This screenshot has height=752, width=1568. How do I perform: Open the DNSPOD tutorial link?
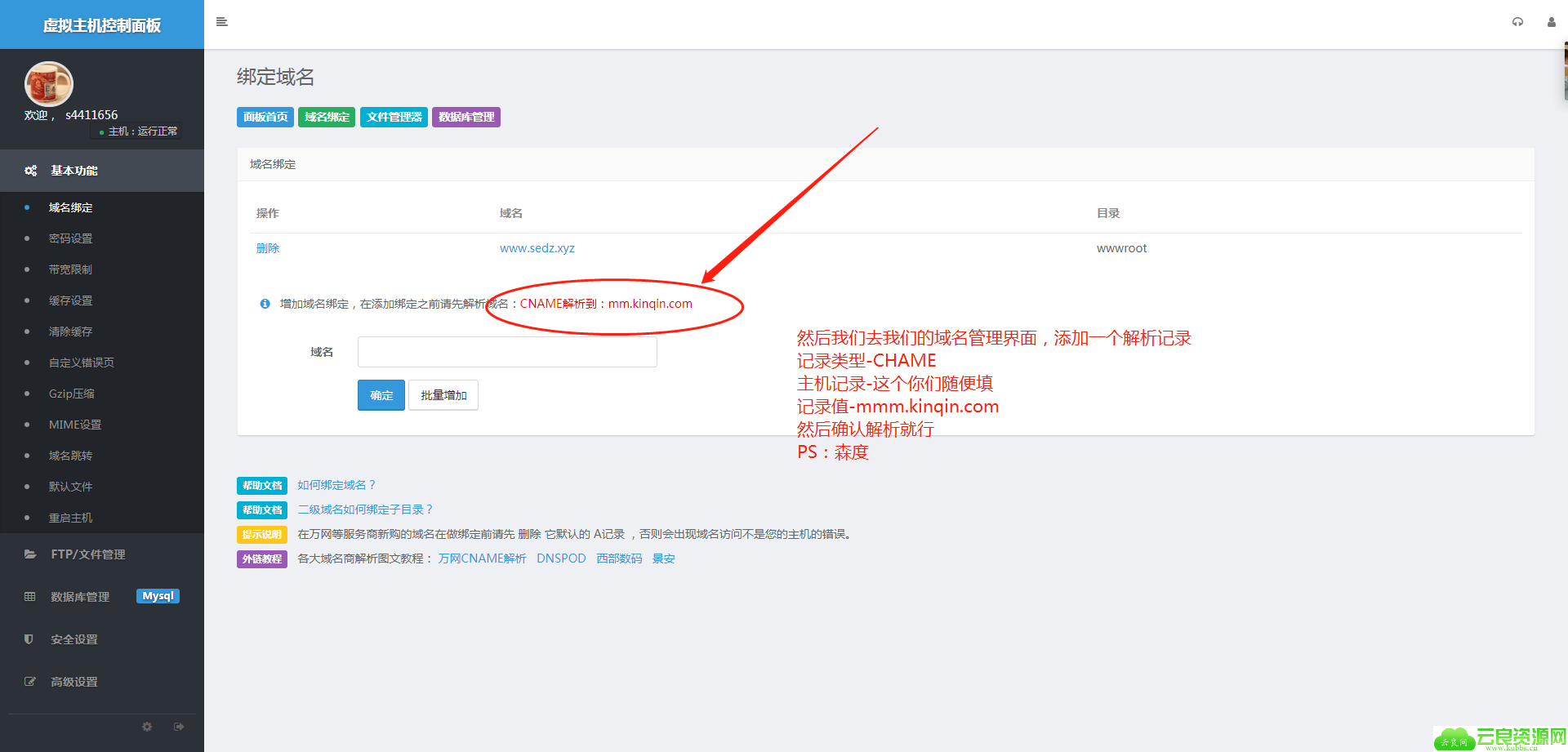pyautogui.click(x=561, y=558)
